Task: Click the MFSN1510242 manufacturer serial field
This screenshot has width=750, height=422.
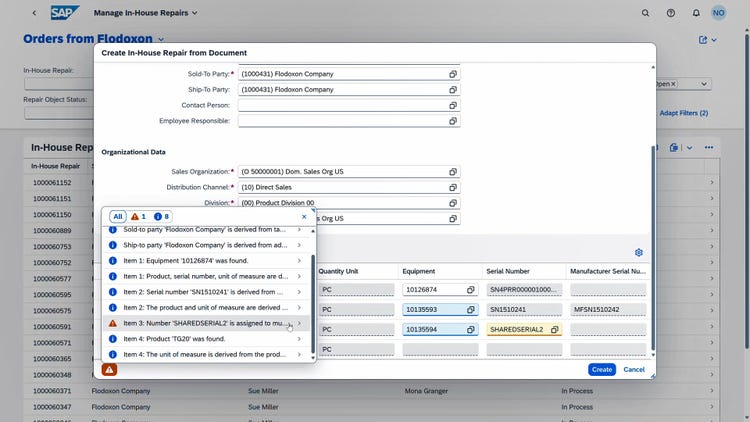Action: point(608,310)
